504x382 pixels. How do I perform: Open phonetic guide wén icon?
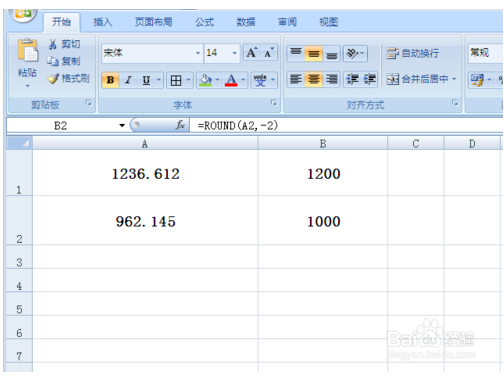260,80
